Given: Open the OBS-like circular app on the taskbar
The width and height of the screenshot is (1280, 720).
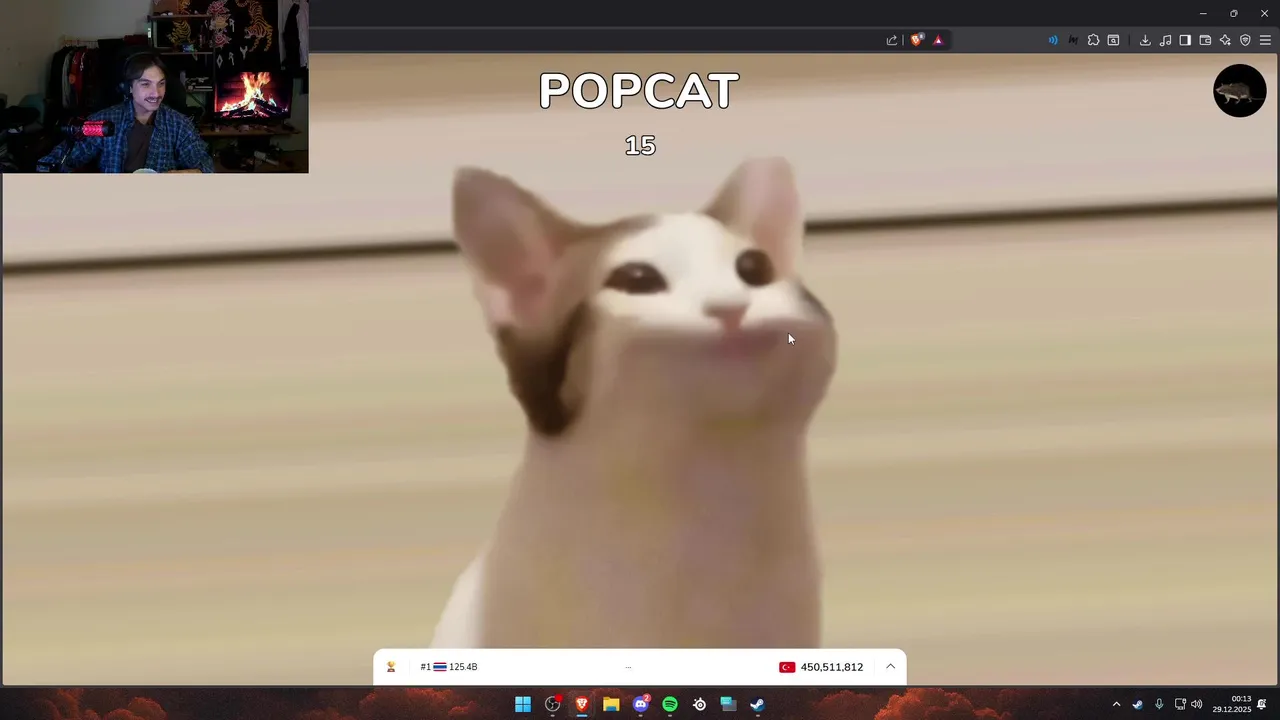Looking at the screenshot, I should 552,704.
